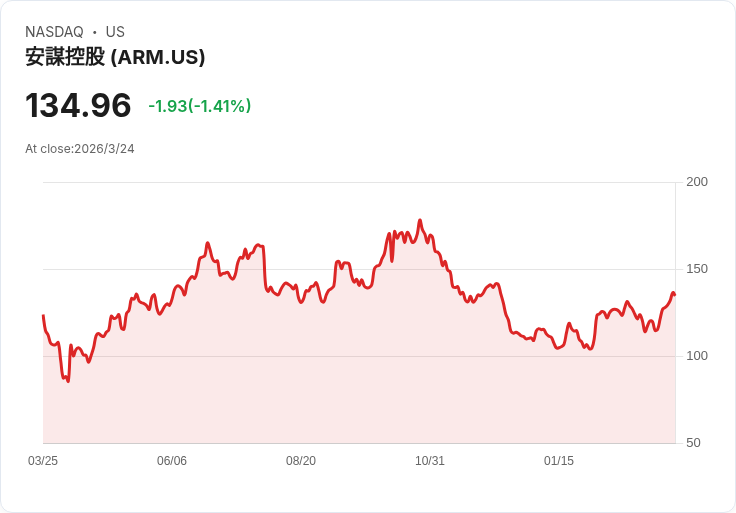Select the 03/25 date on the x-axis
Viewport: 736px width, 513px height.
tap(43, 461)
